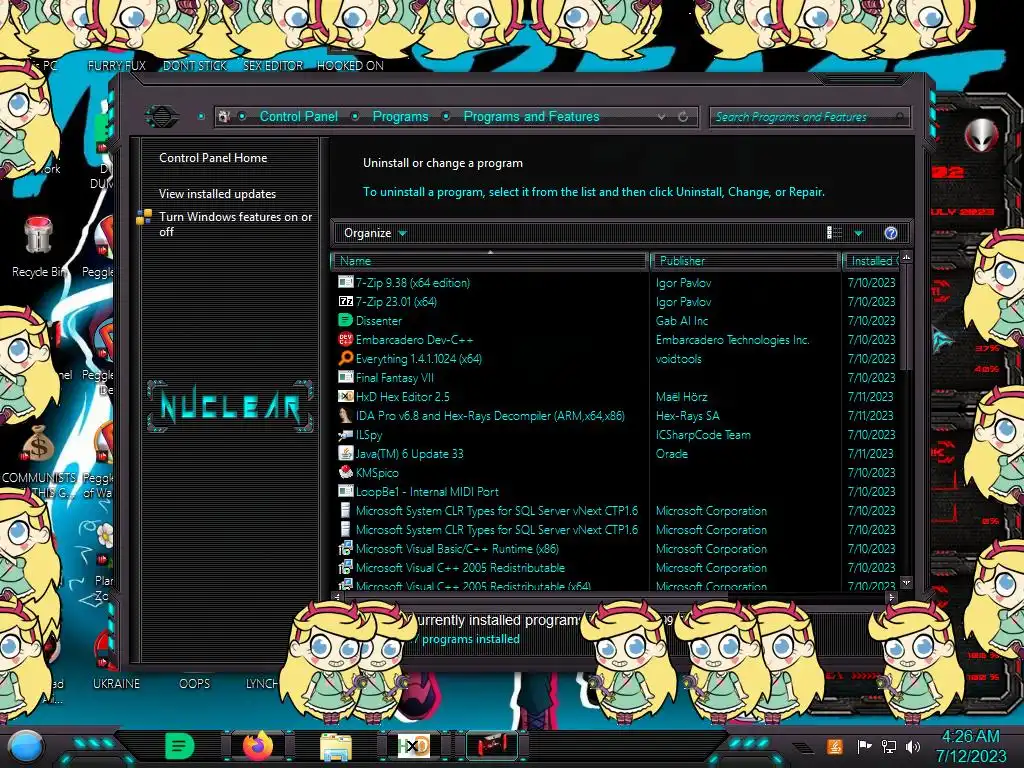Click the ICSharpCode Team publisher cell

703,434
